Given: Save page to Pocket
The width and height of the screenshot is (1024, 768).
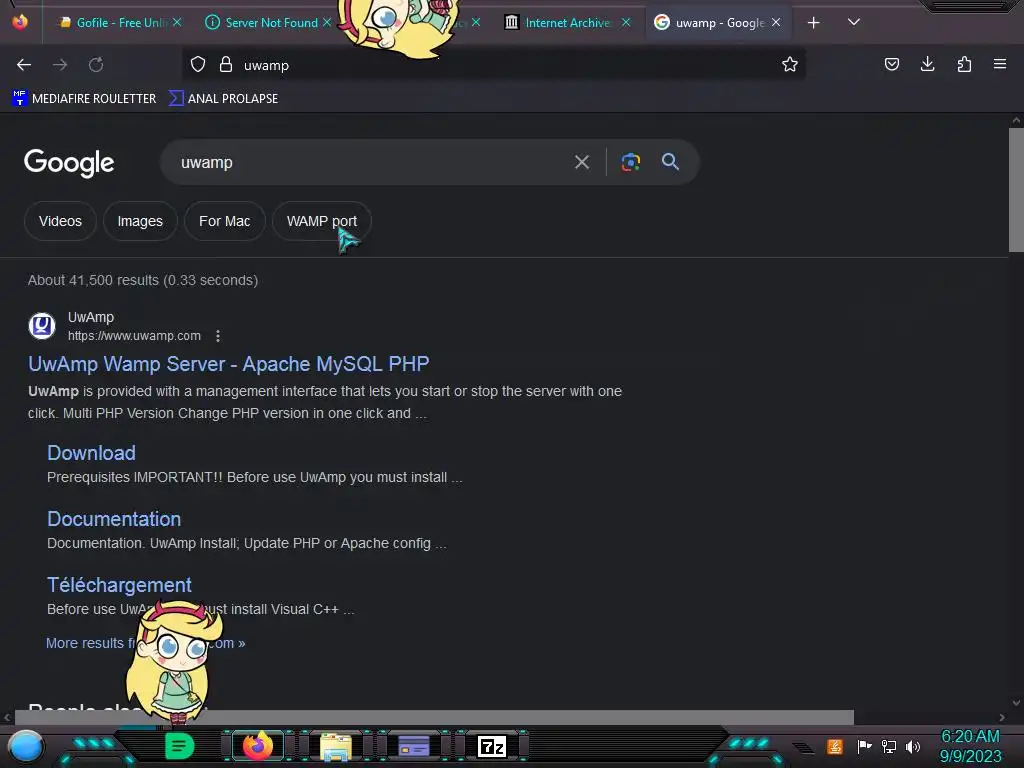Looking at the screenshot, I should click(891, 64).
